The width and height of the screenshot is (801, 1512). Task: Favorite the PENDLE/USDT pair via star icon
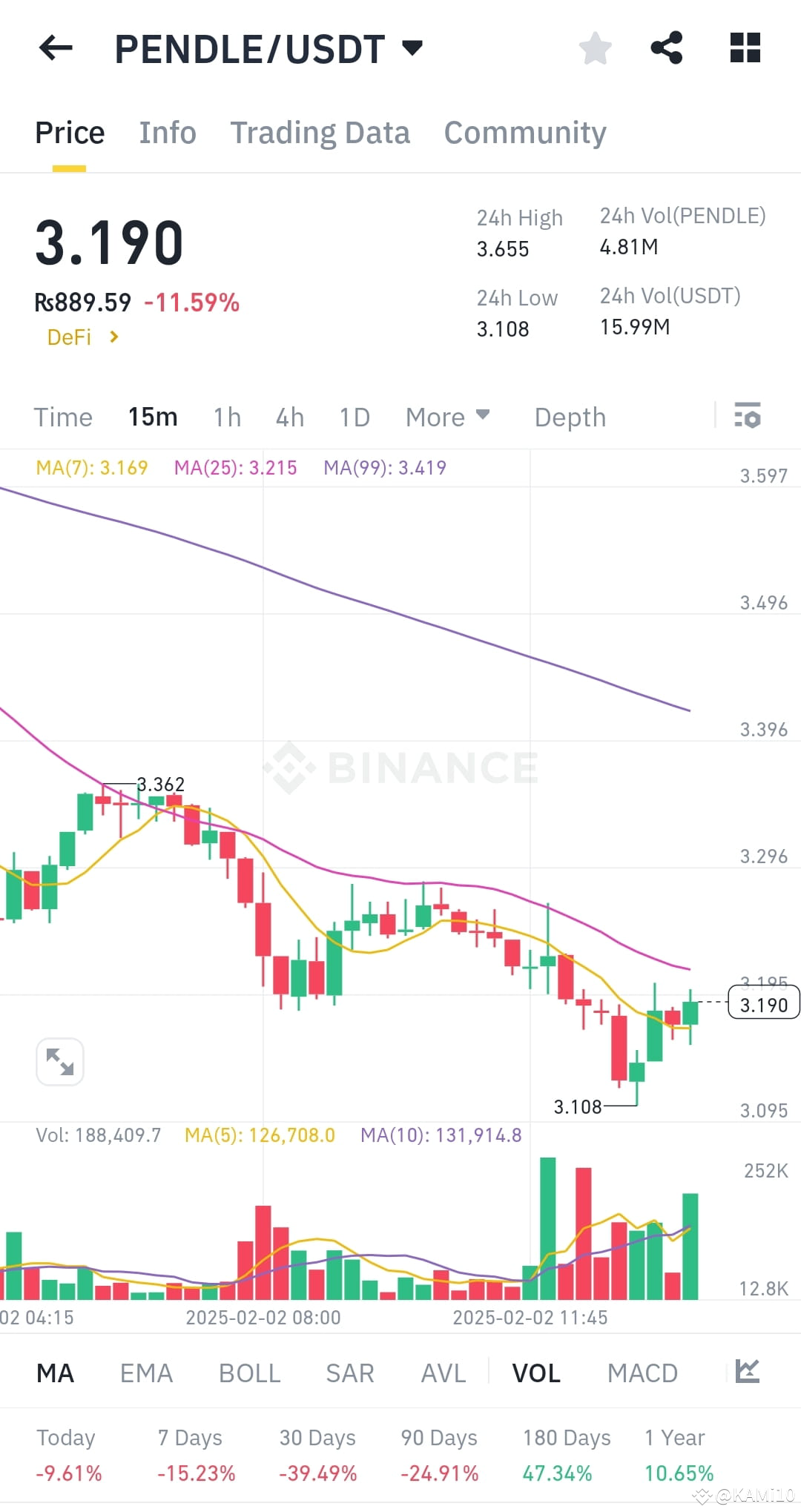pyautogui.click(x=595, y=48)
